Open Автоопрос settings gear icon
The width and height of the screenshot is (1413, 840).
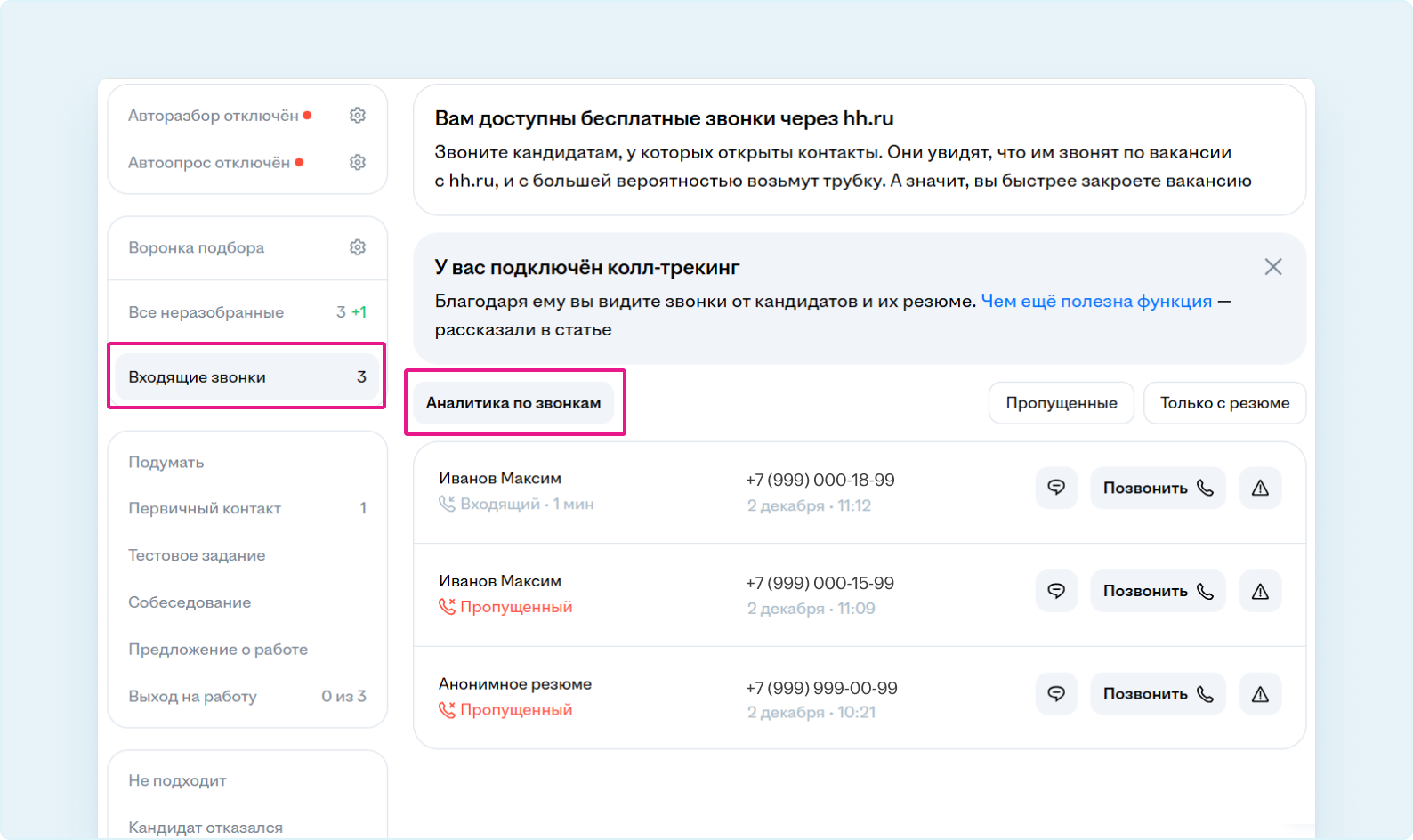point(358,163)
